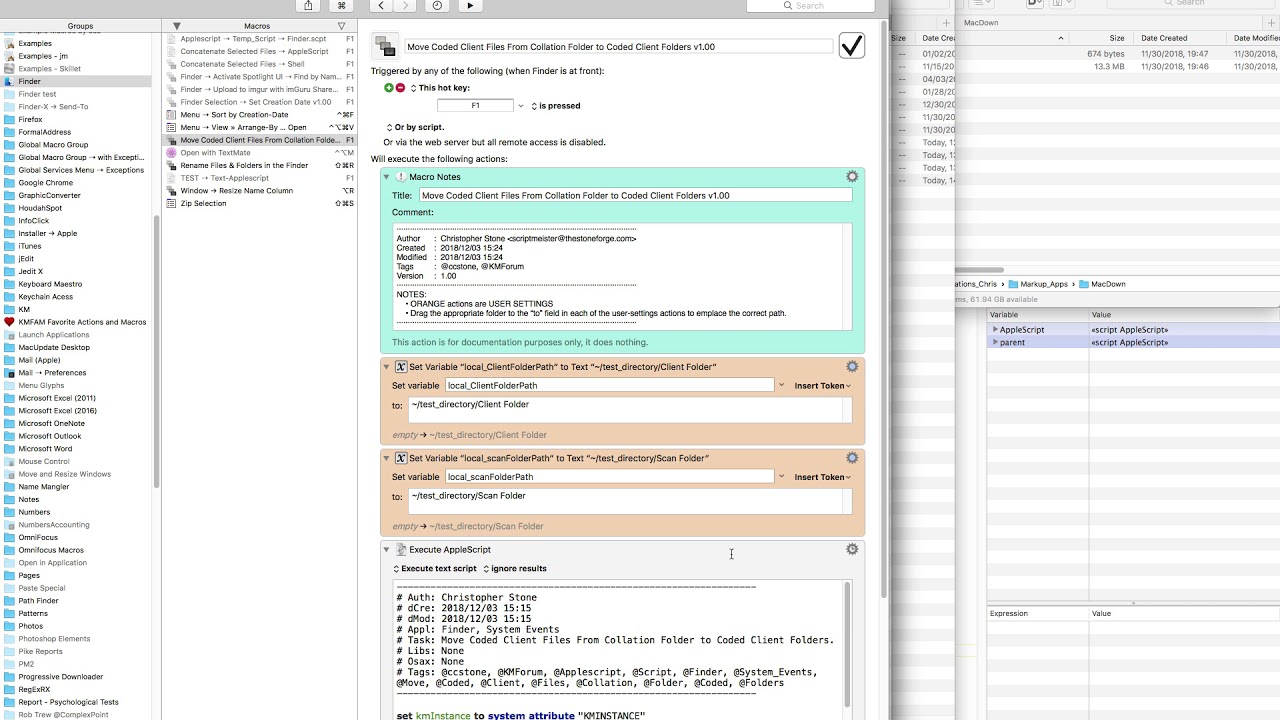
Task: Toggle the large macro enabled checkmark
Action: [851, 45]
